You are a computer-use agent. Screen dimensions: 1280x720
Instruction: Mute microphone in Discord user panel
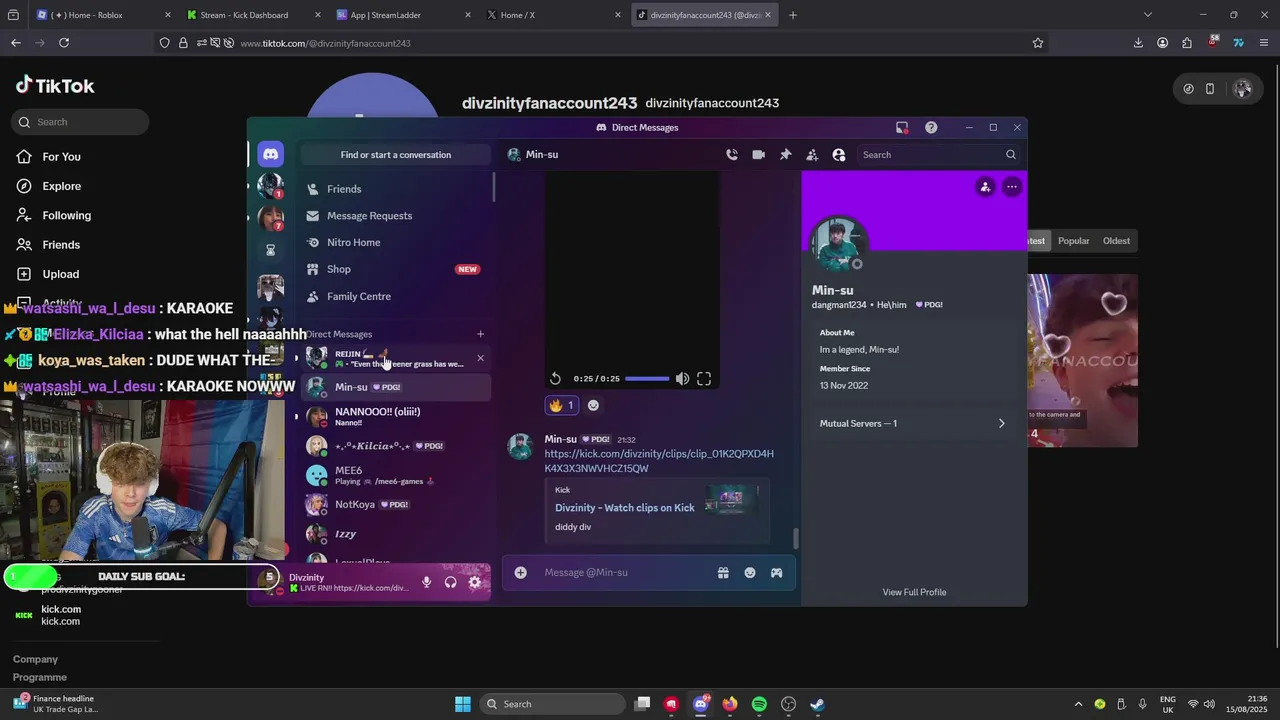click(426, 582)
